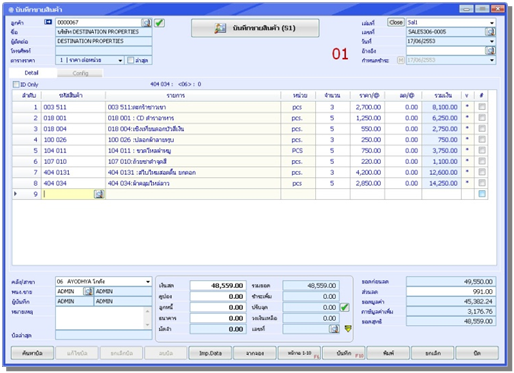Screen dimensions: 514x373
Task: Toggle checkbox right of price table dropdown
Action: tap(131, 60)
